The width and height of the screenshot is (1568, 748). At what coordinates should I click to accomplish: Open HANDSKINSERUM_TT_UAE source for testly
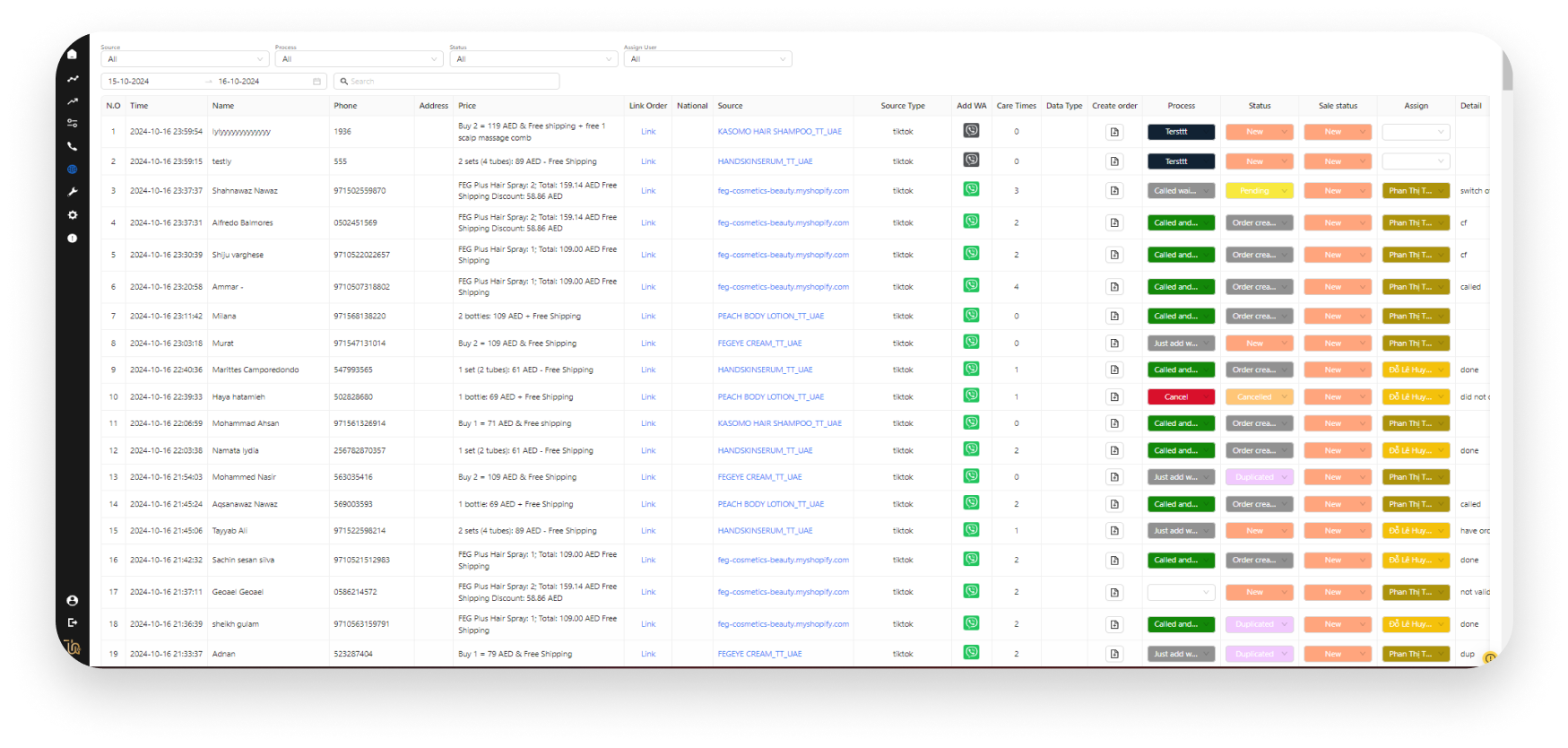765,161
